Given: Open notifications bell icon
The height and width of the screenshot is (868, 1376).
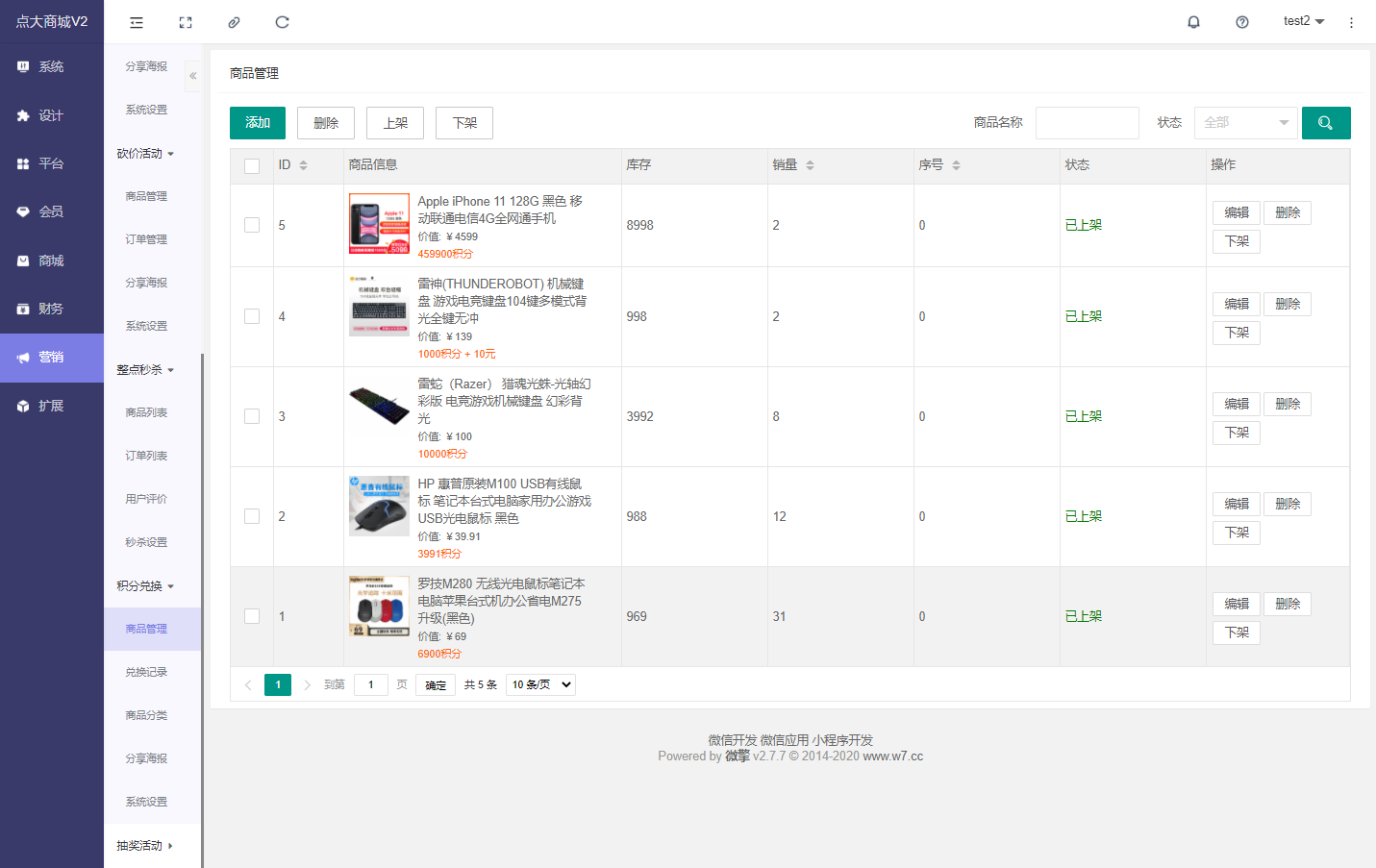Looking at the screenshot, I should pos(1193,22).
